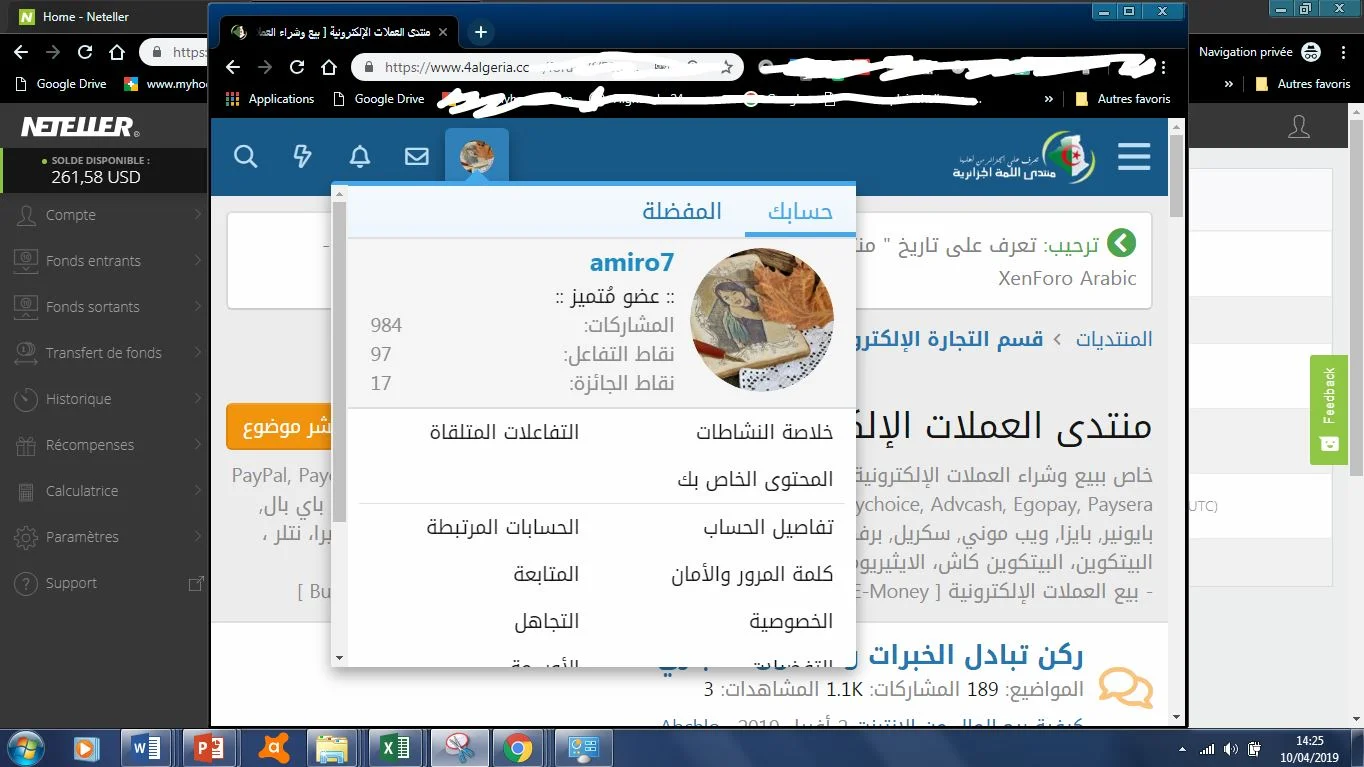The height and width of the screenshot is (767, 1364).
Task: Switch to the المفضلة tab
Action: tap(682, 211)
